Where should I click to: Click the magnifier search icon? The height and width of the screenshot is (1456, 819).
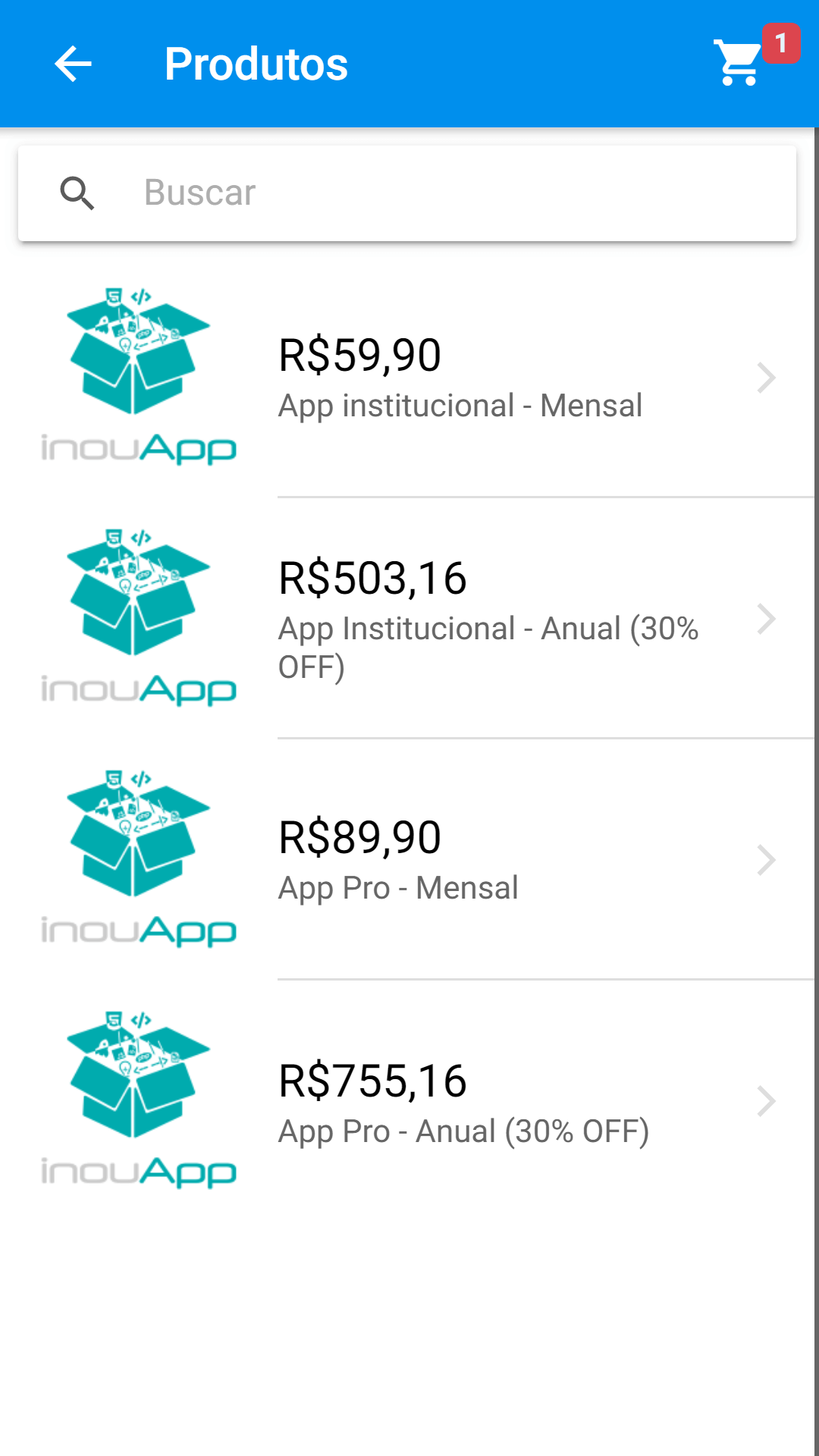(x=77, y=193)
